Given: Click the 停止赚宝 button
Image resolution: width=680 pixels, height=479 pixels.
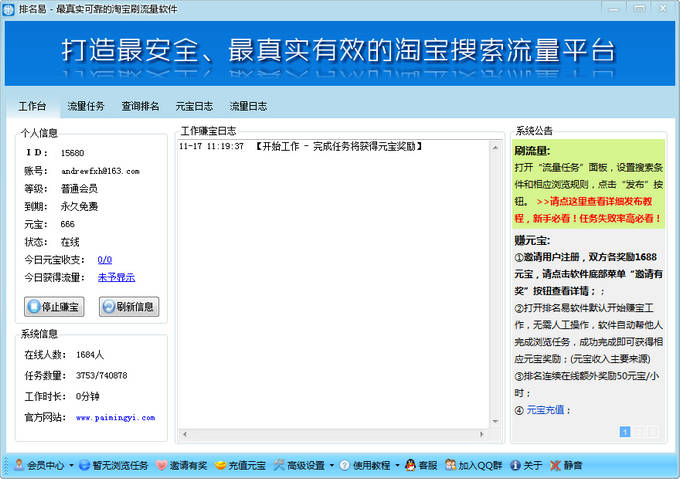Looking at the screenshot, I should click(x=54, y=307).
